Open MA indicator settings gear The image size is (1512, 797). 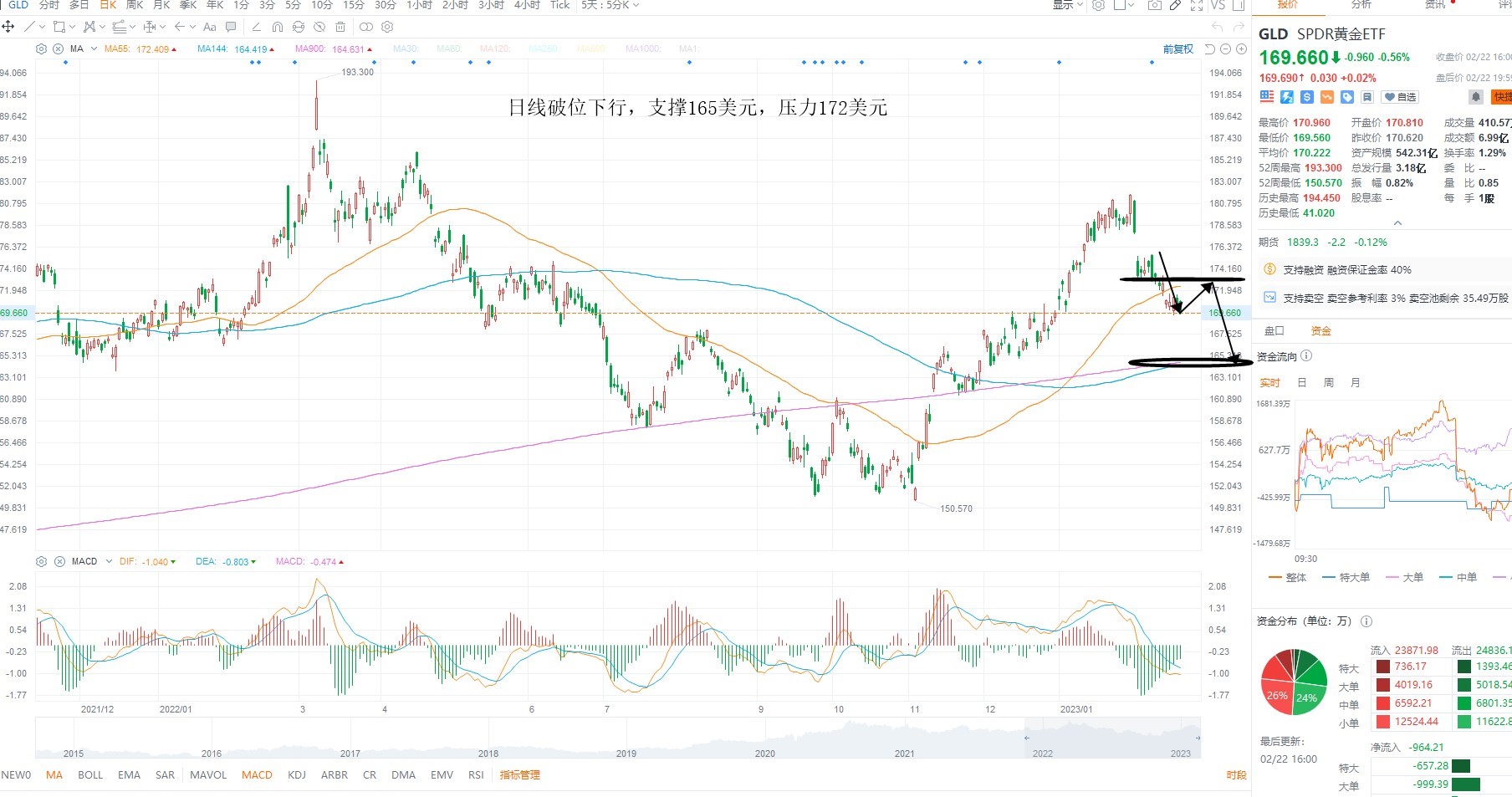(42, 49)
